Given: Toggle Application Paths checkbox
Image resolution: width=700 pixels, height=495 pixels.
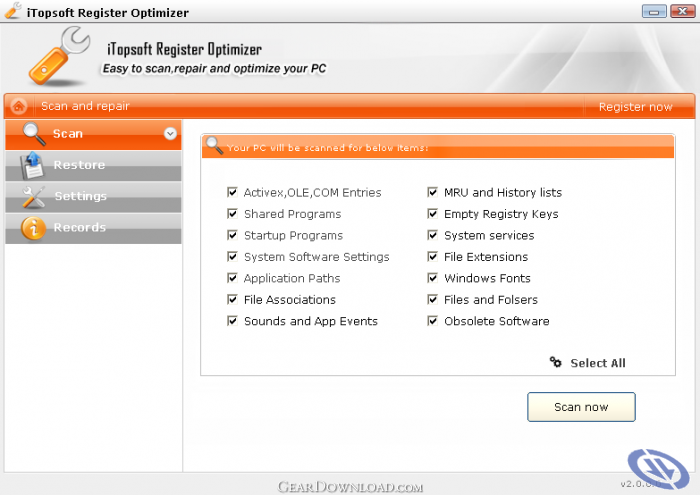Looking at the screenshot, I should click(x=232, y=278).
